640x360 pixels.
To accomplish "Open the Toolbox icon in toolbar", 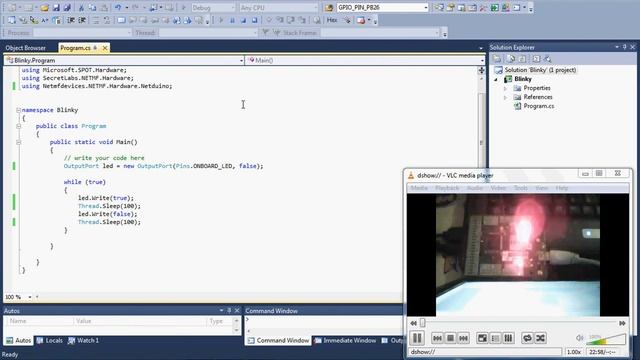I will [483, 8].
